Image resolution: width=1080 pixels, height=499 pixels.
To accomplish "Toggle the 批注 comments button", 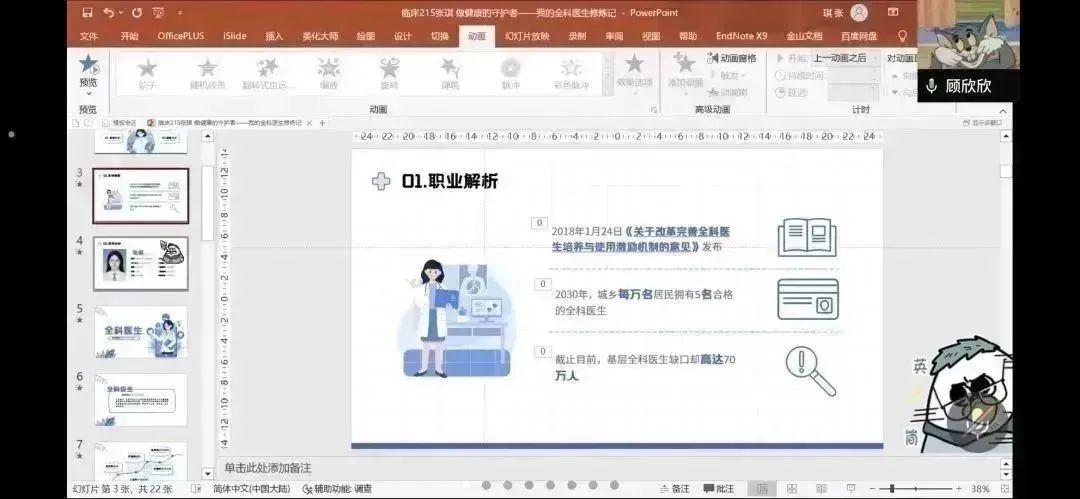I will point(718,488).
